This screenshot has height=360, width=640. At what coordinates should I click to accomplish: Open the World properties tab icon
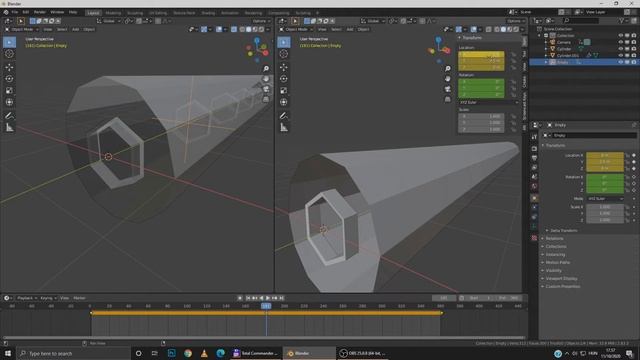click(534, 186)
